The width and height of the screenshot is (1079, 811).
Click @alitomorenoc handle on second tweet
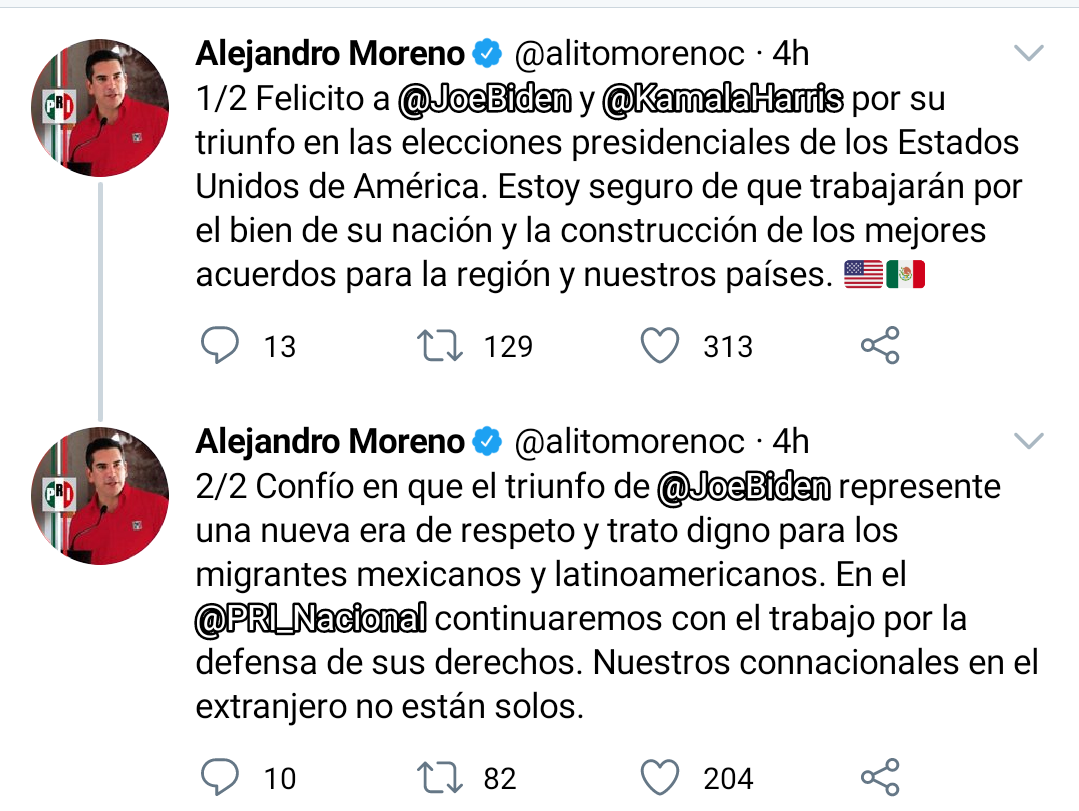(630, 441)
